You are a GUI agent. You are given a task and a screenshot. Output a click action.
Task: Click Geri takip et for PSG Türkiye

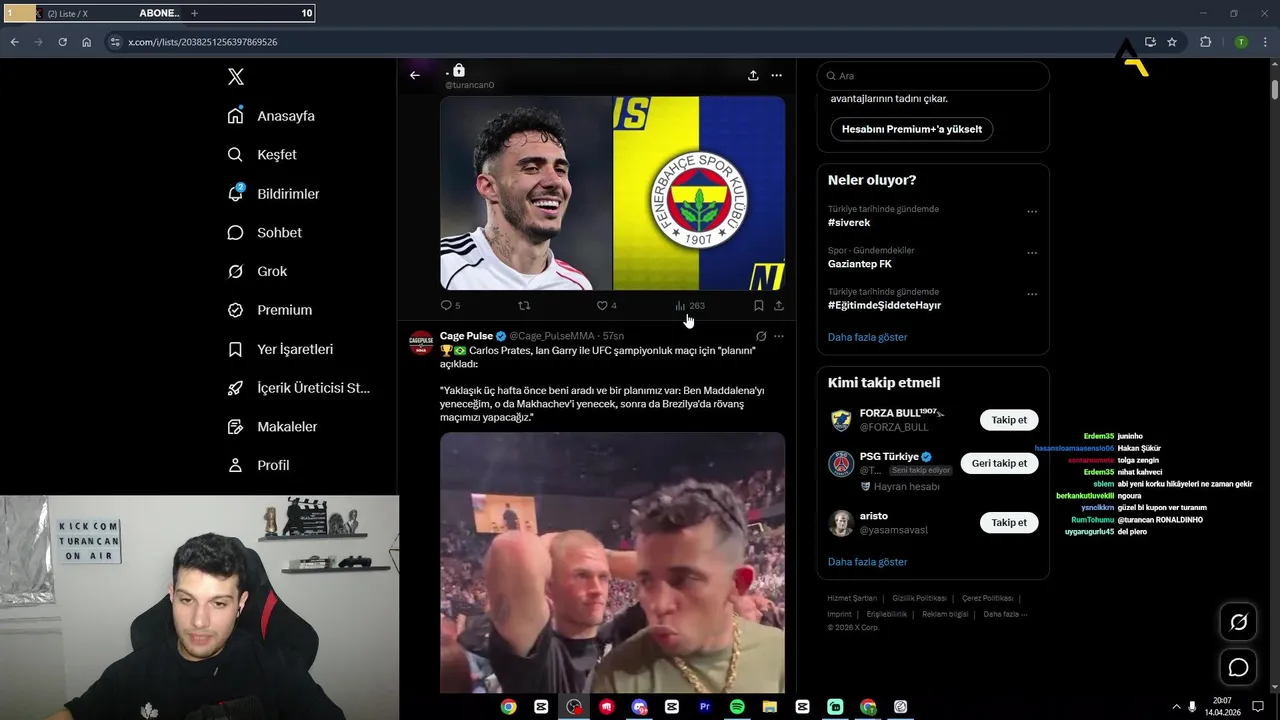pyautogui.click(x=999, y=463)
